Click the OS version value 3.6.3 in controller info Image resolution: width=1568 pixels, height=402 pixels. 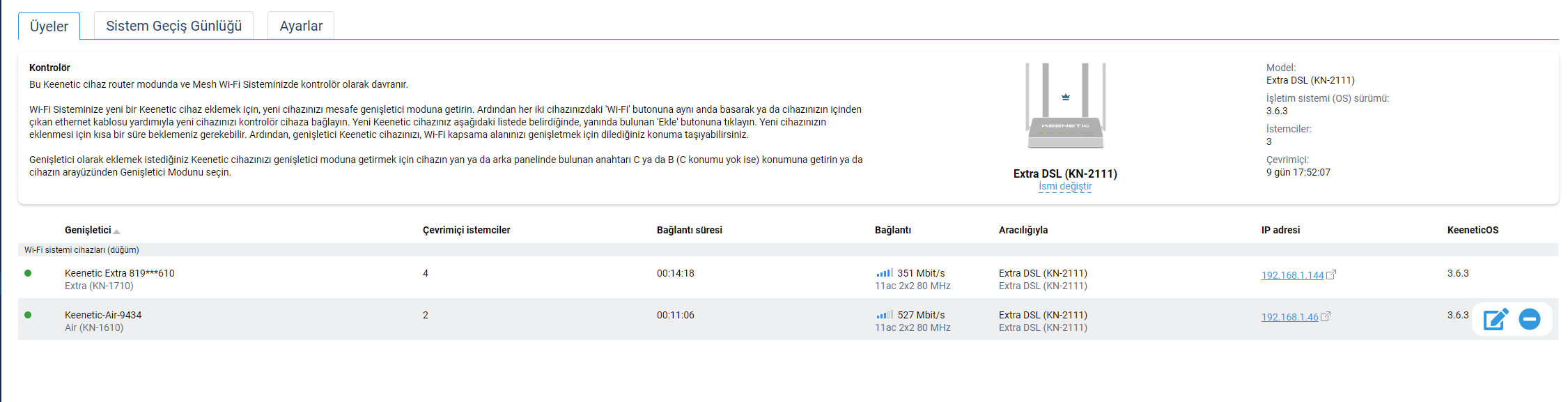coord(1277,111)
